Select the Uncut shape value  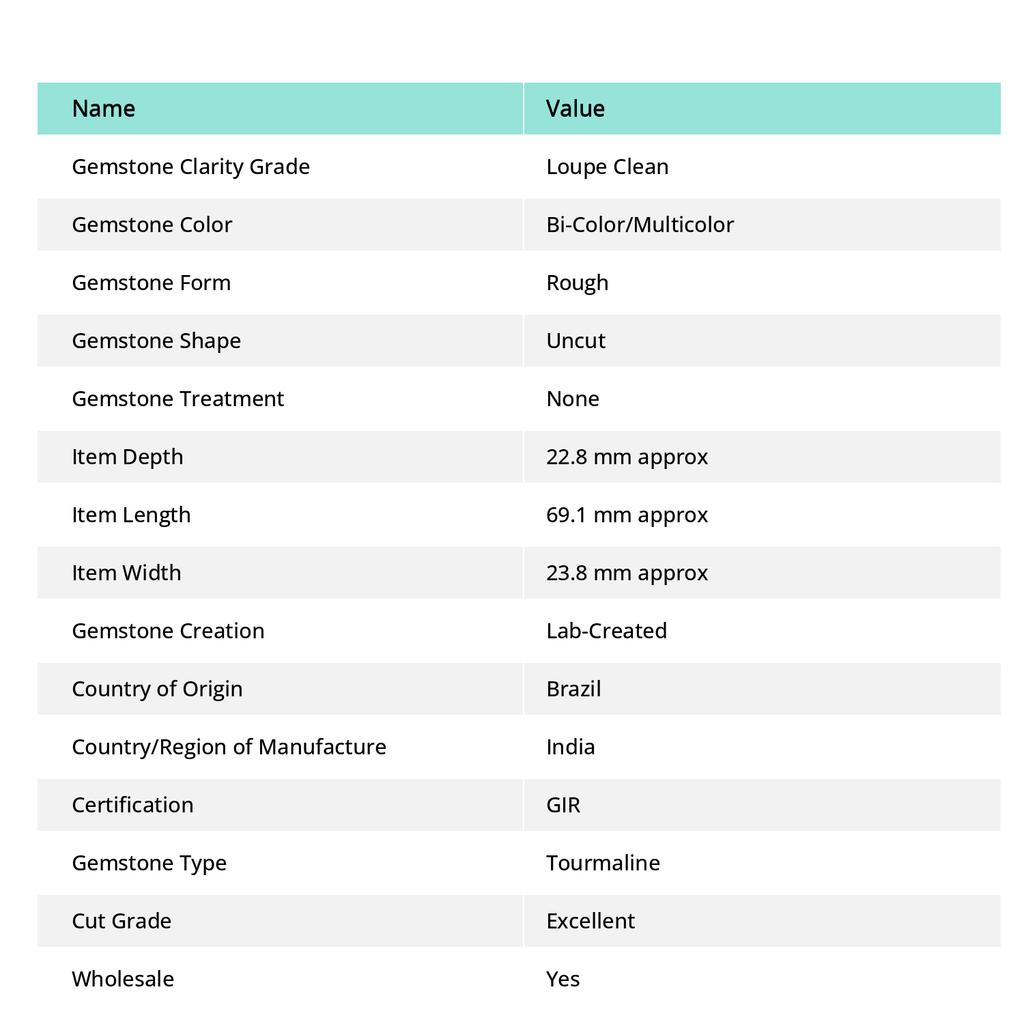(576, 341)
